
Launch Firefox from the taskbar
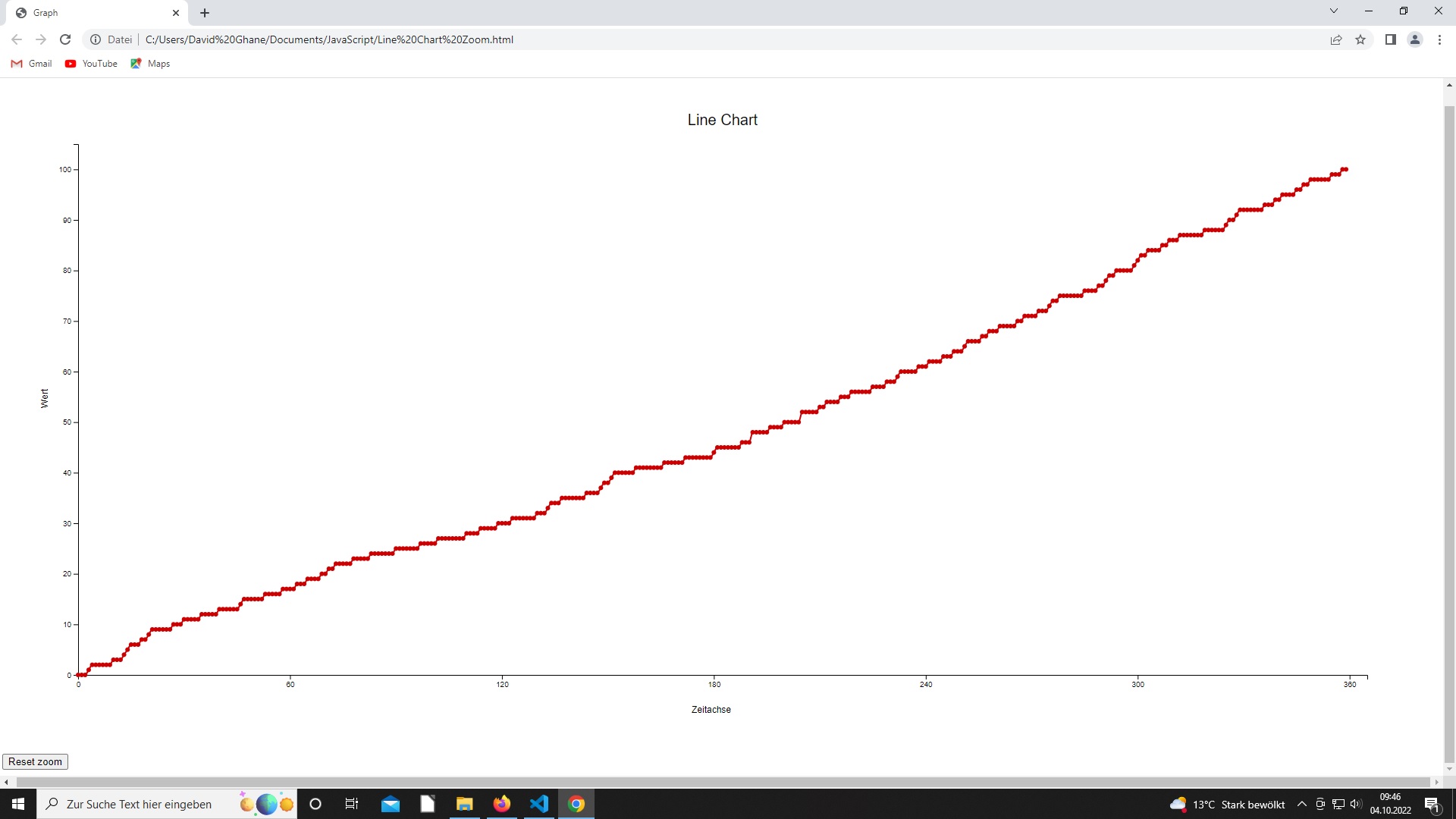click(502, 804)
